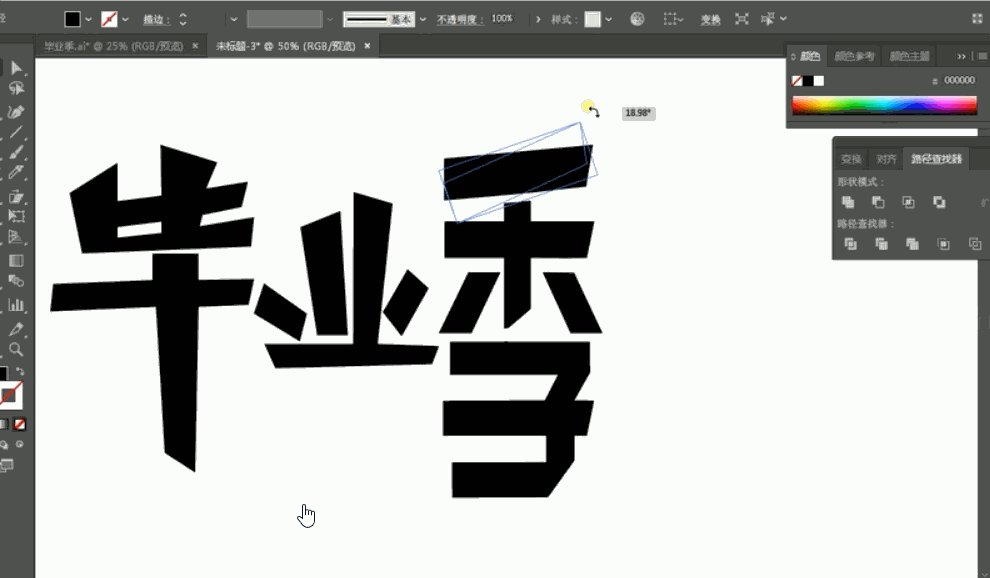Select the Blend tool

coord(16,282)
